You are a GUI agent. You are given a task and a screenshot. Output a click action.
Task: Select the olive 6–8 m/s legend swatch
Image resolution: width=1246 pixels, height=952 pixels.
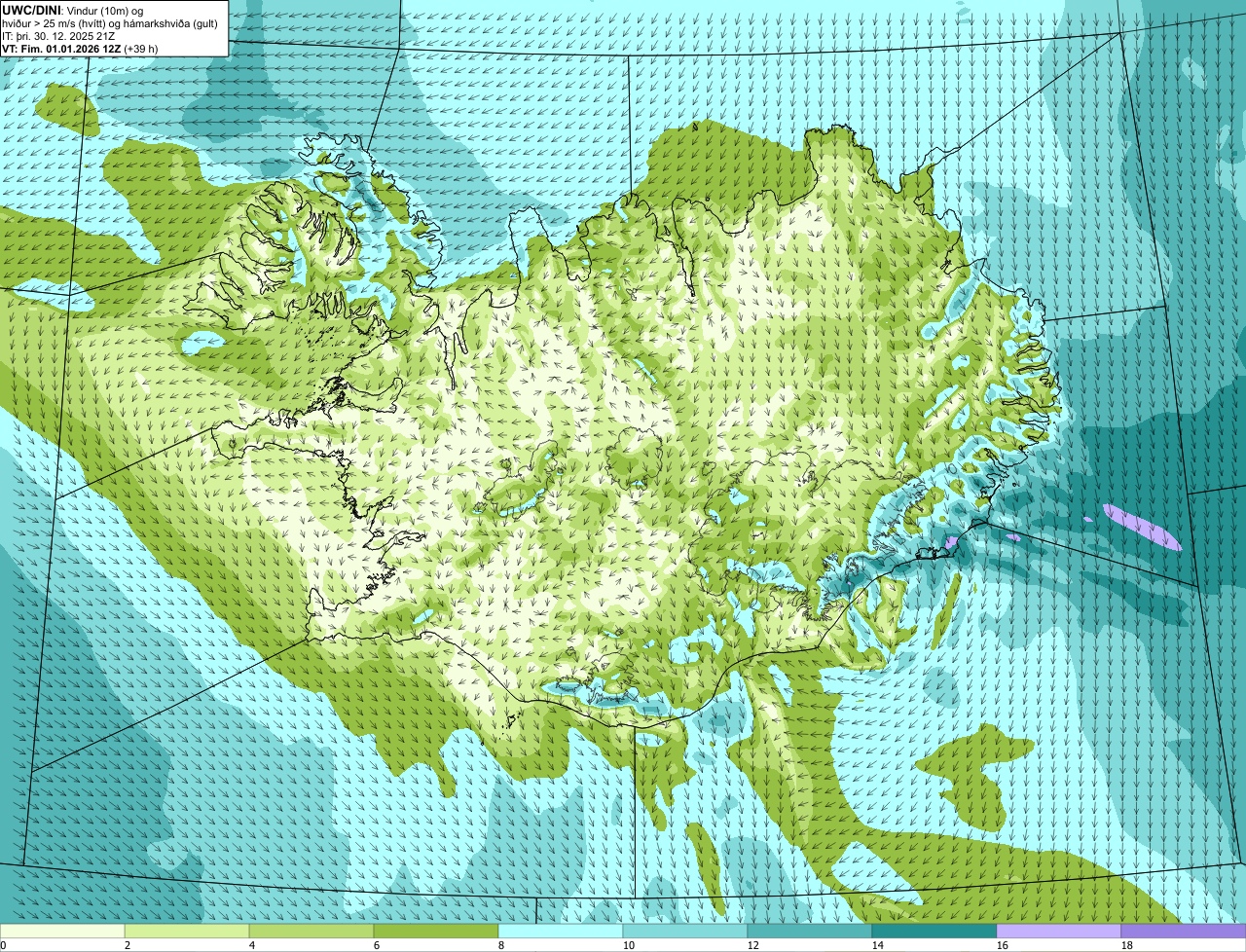[436, 932]
